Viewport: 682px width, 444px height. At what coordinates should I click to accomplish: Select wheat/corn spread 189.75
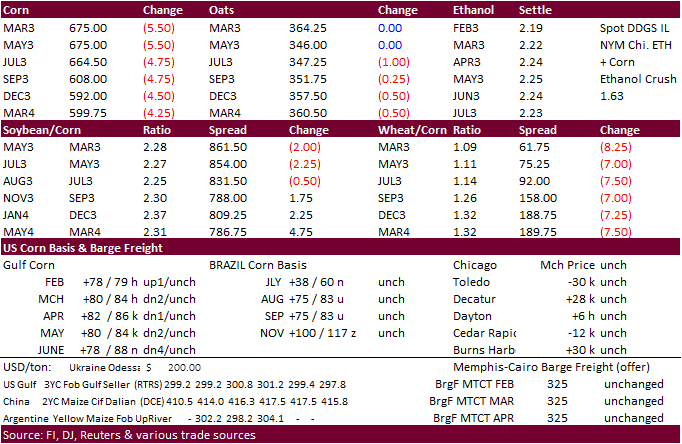tap(538, 232)
